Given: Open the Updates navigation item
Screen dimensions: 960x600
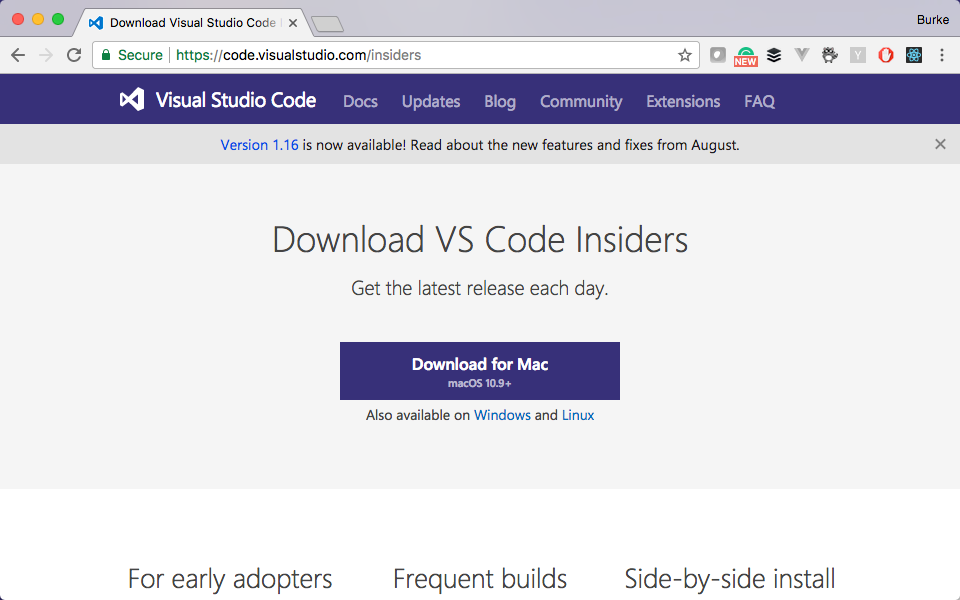Looking at the screenshot, I should (x=431, y=102).
